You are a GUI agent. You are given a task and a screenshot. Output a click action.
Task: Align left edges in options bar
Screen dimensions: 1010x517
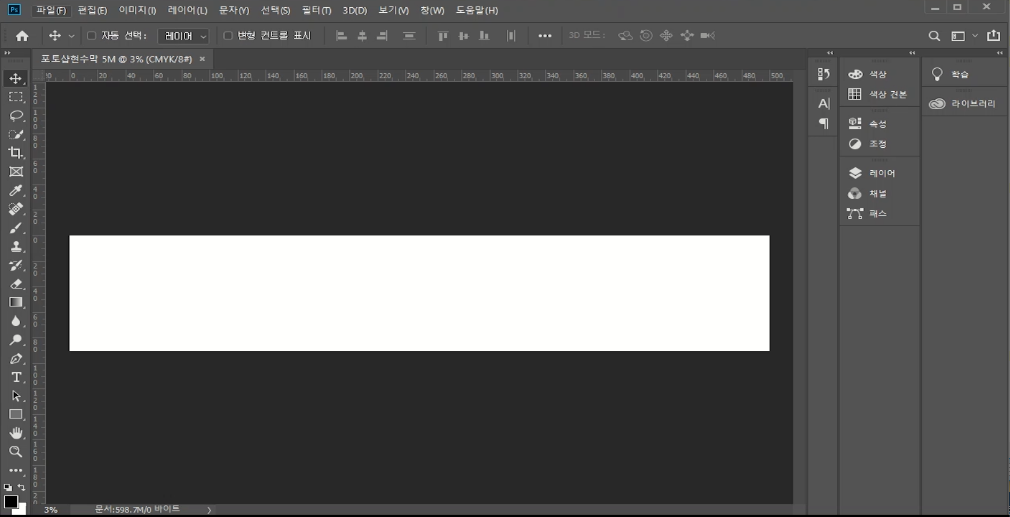341,36
